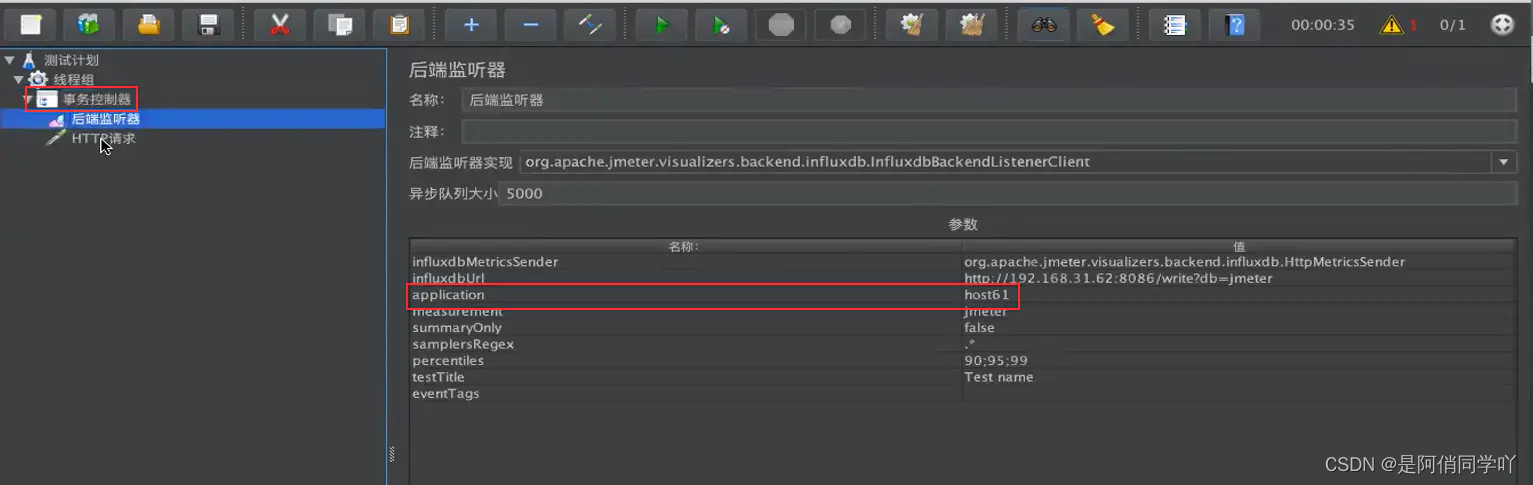Click the 值 column header in parameters table
The image size is (1533, 485).
[x=1239, y=246]
